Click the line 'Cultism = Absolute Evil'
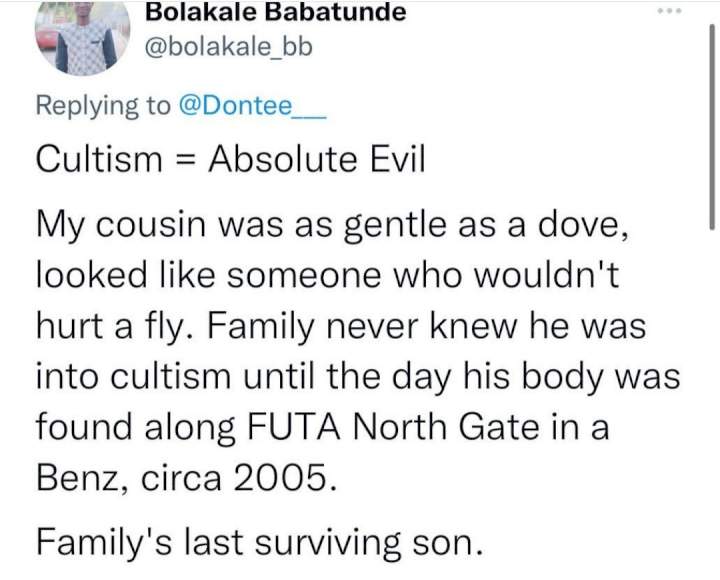Image resolution: width=720 pixels, height=580 pixels. [x=231, y=159]
